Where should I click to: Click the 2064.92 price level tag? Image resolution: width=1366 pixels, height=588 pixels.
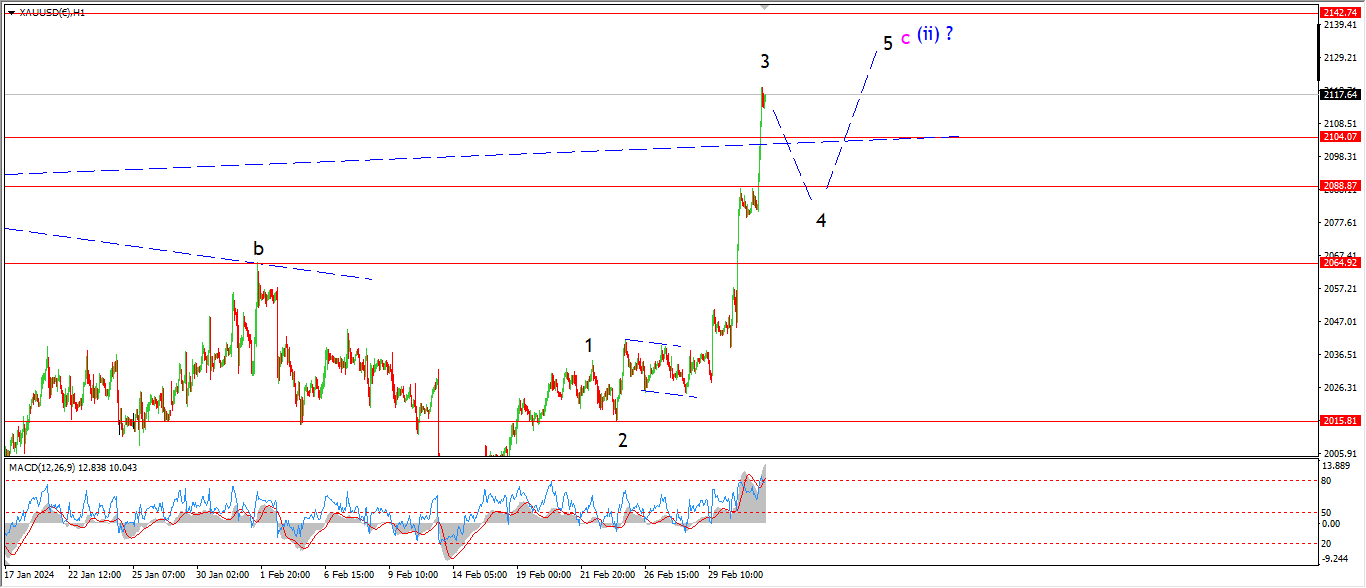pos(1339,263)
